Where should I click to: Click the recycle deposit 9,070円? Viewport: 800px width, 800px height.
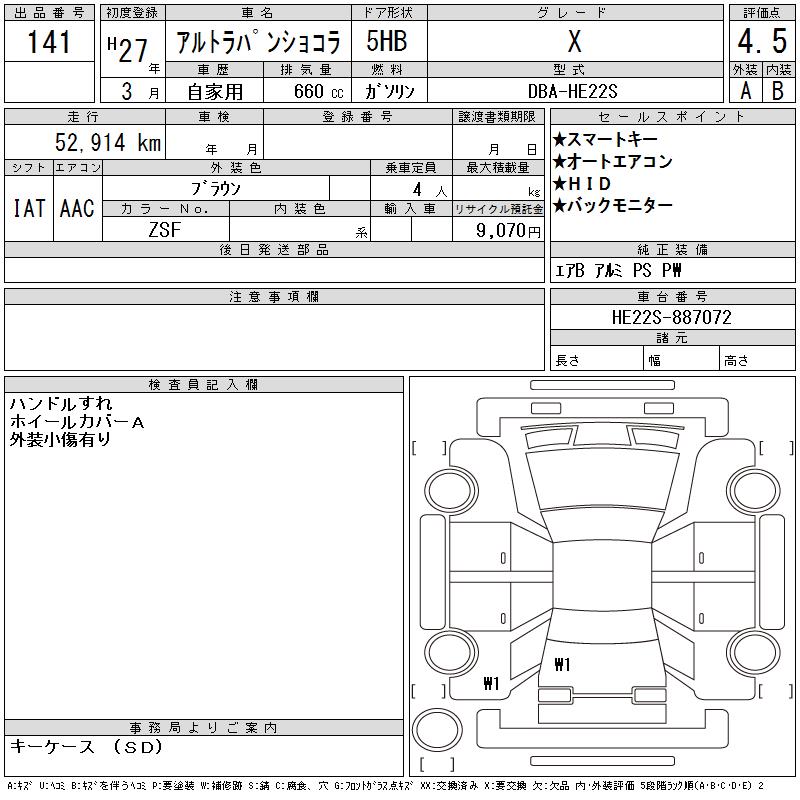click(508, 230)
